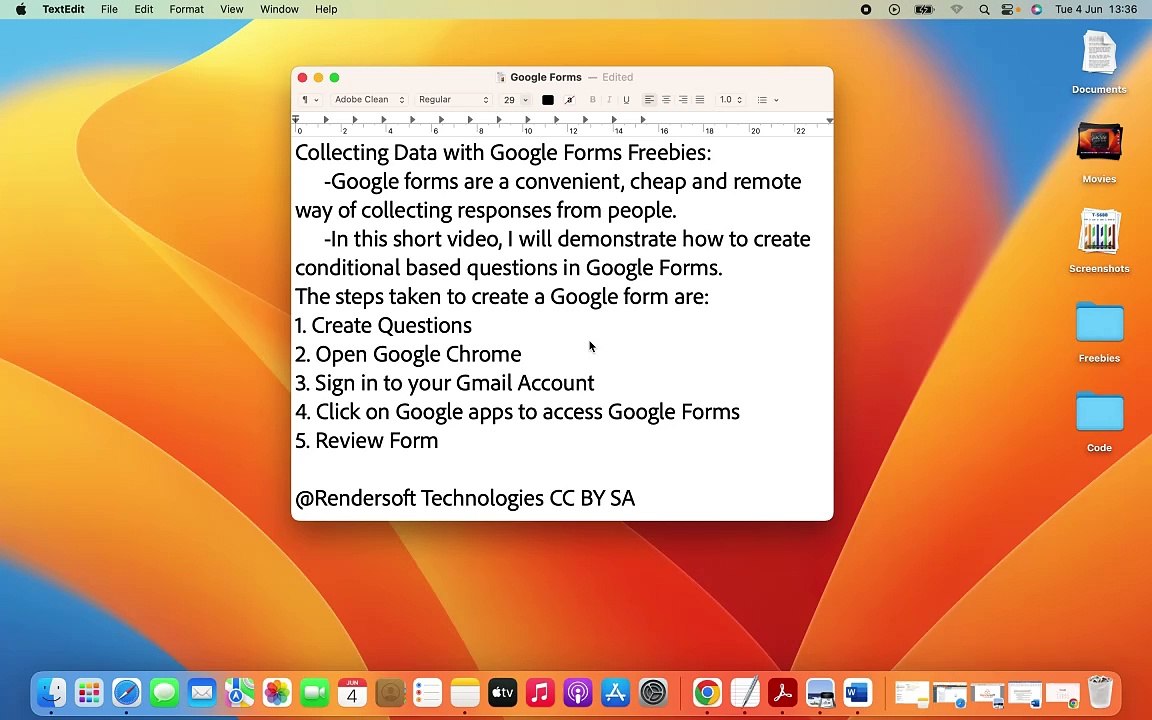Click the Edited status in the title bar

[617, 77]
